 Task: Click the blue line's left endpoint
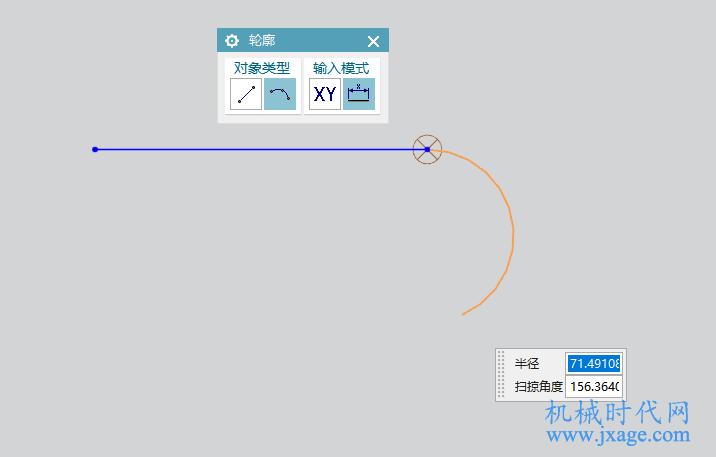[x=95, y=149]
